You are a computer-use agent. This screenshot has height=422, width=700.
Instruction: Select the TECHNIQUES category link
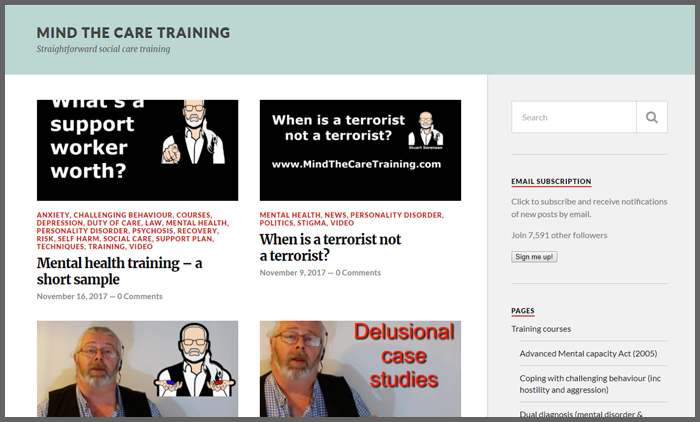click(x=60, y=247)
